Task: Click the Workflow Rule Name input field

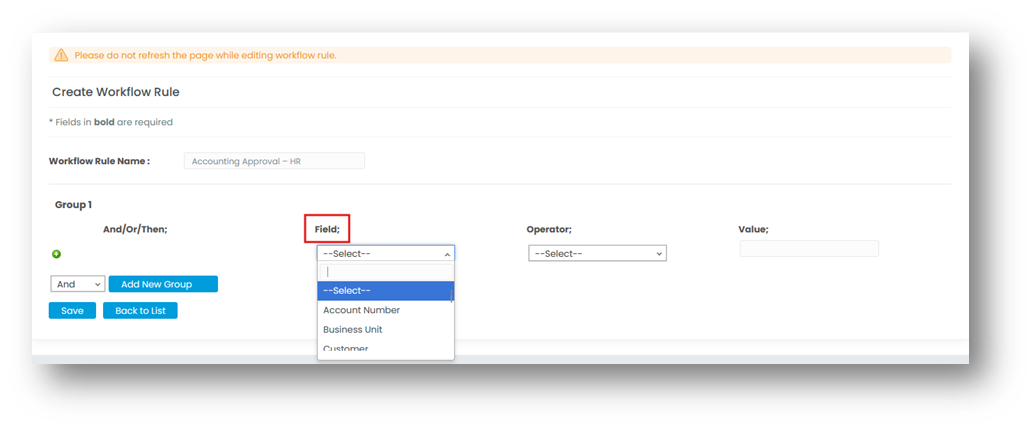Action: click(x=274, y=161)
